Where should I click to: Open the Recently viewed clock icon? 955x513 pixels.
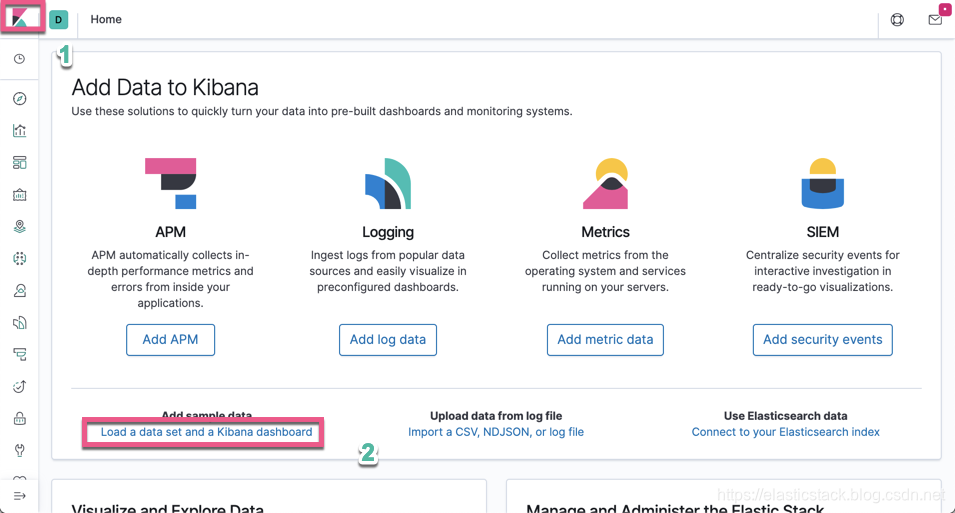(19, 59)
